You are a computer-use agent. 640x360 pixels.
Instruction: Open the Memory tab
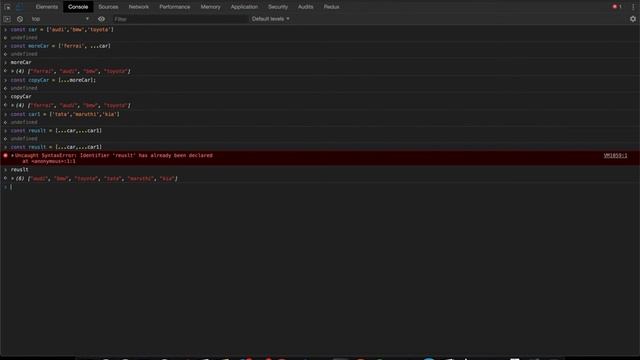coord(210,7)
